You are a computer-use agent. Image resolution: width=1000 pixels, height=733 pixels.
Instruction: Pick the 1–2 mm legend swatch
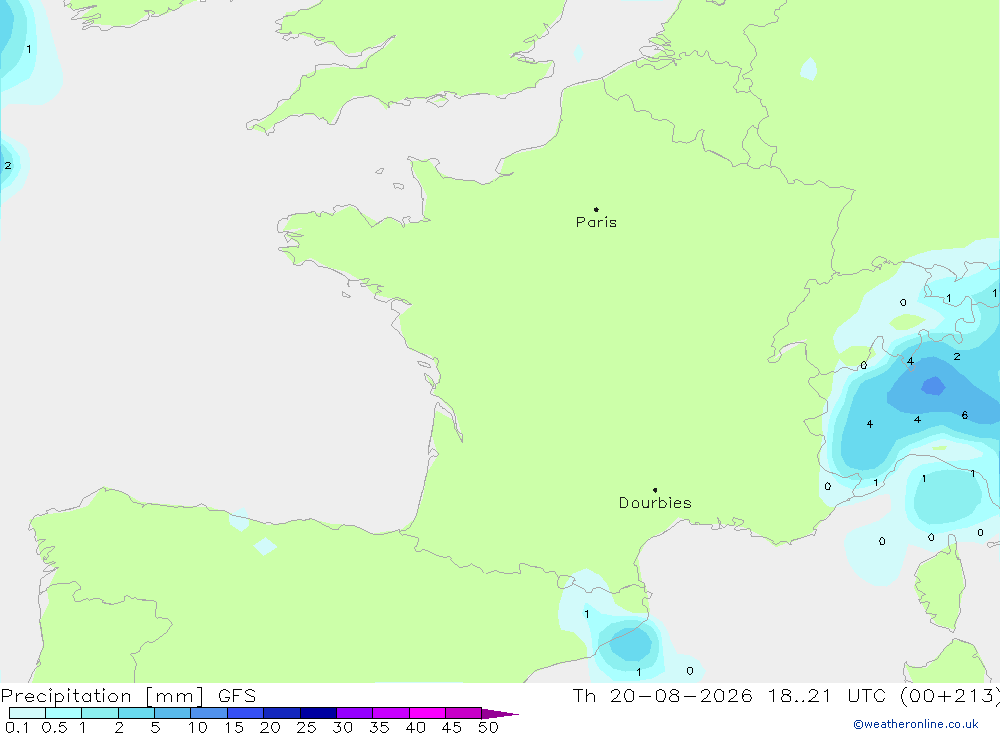(100, 713)
